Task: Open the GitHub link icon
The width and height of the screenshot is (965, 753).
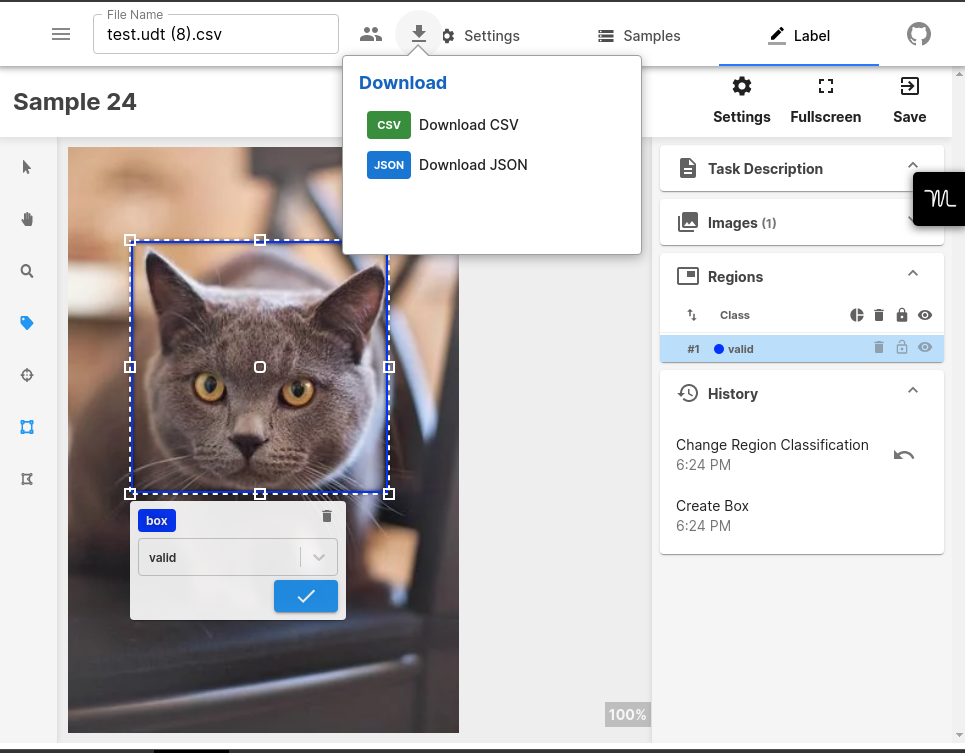Action: [918, 35]
